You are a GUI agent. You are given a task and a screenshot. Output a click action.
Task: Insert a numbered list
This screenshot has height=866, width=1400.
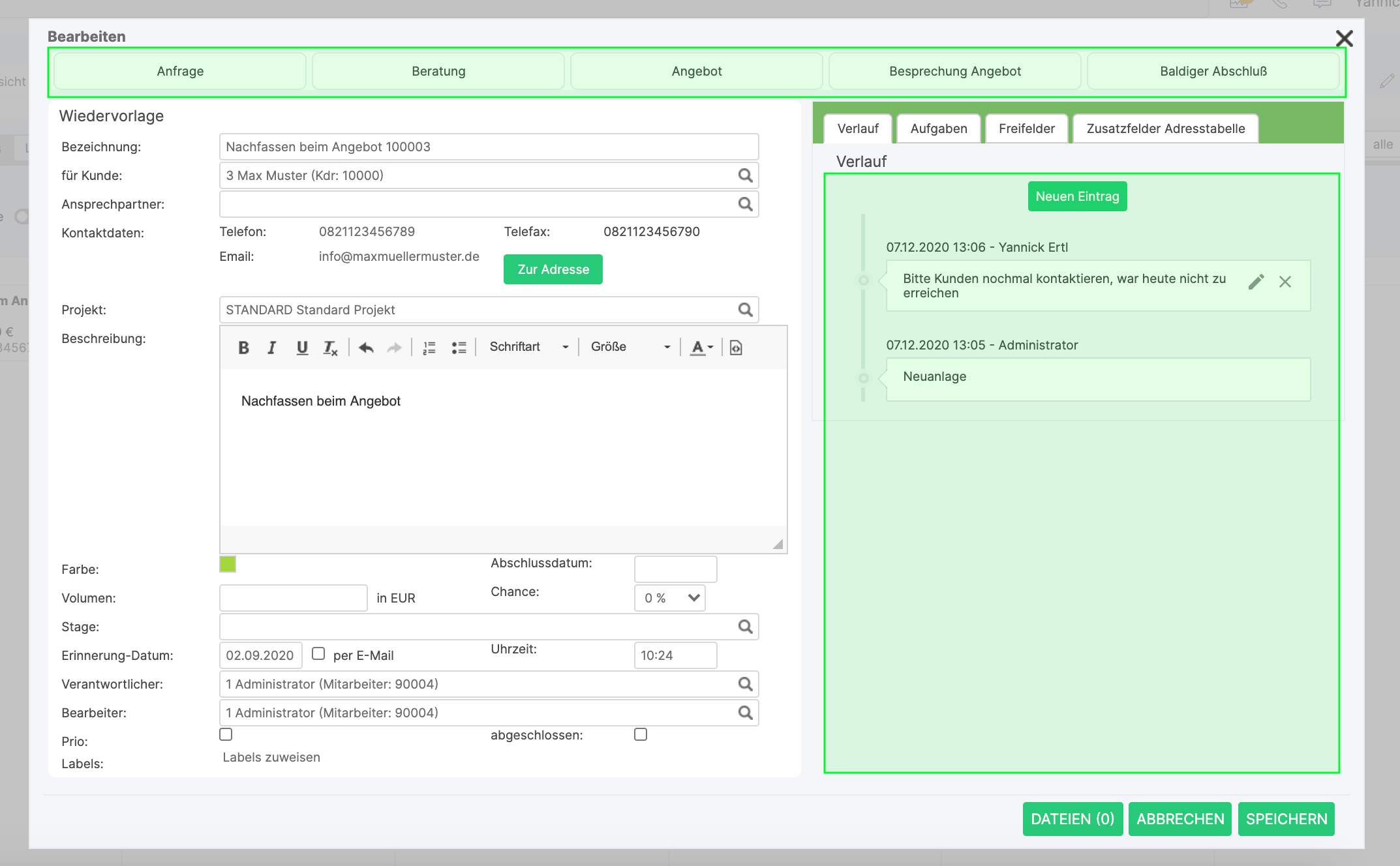(429, 348)
